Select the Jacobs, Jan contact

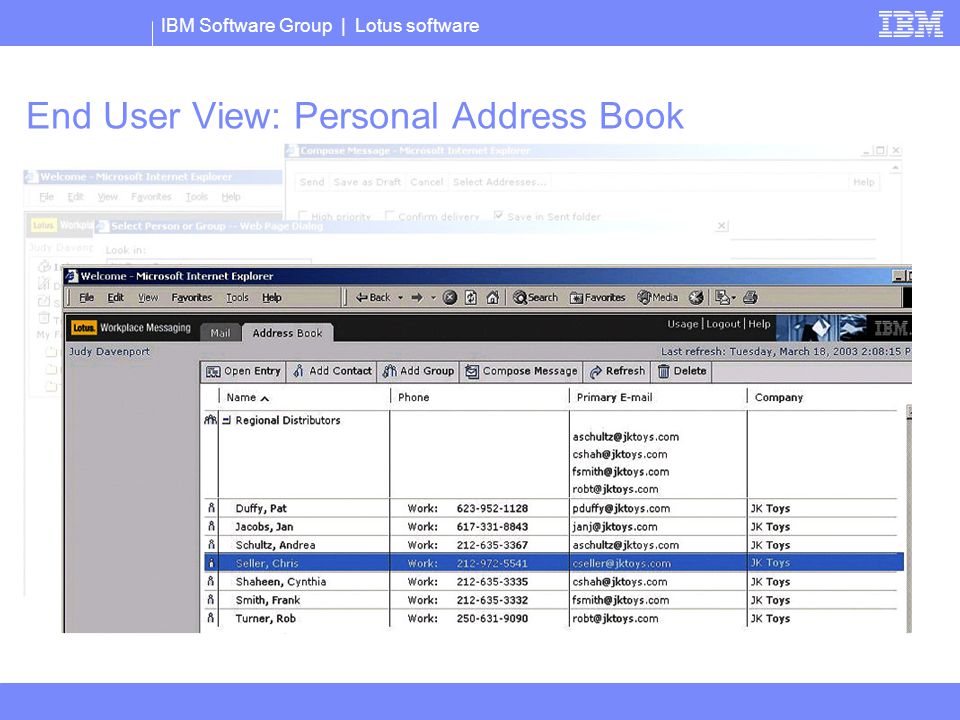tap(264, 527)
